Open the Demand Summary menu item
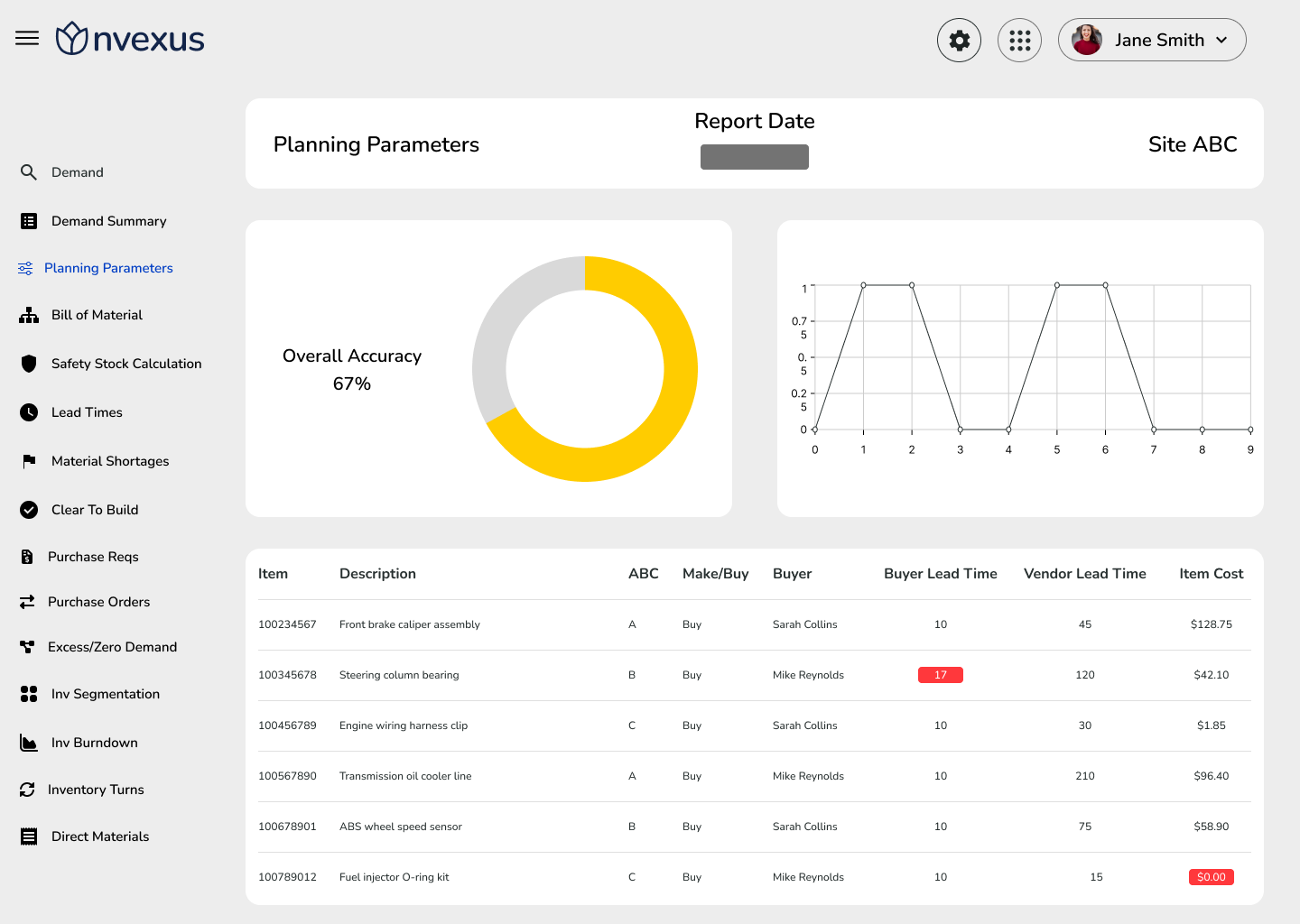This screenshot has height=924, width=1300. click(x=108, y=221)
